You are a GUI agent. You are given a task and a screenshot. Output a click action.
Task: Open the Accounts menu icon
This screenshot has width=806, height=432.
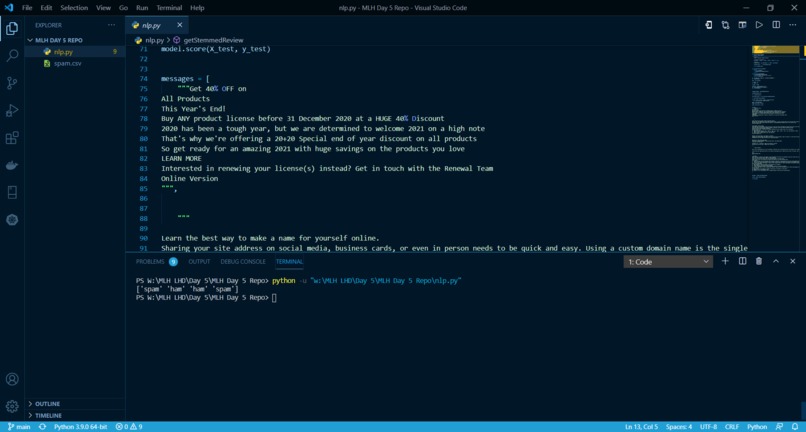point(12,379)
